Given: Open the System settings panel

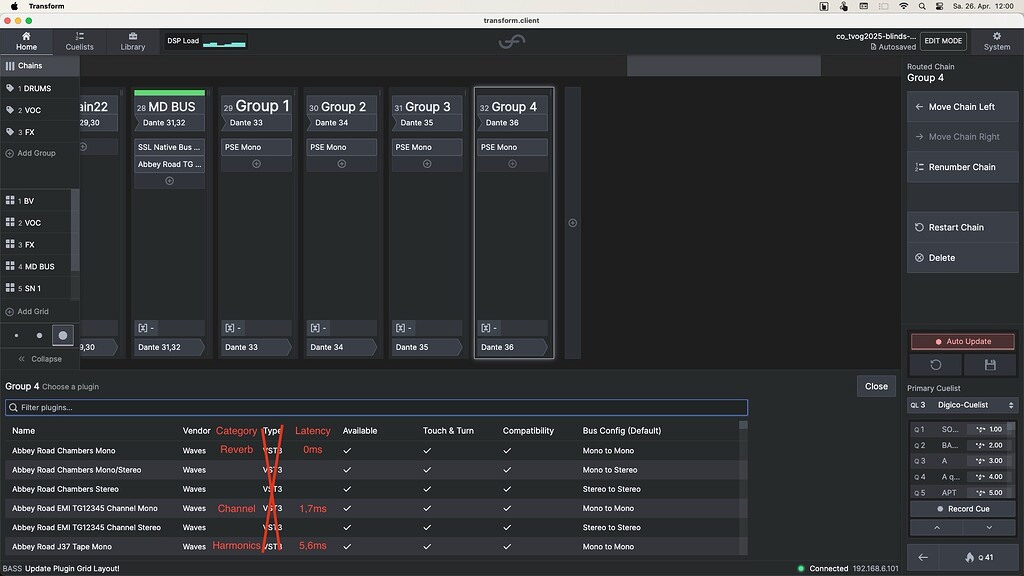Looking at the screenshot, I should point(996,41).
